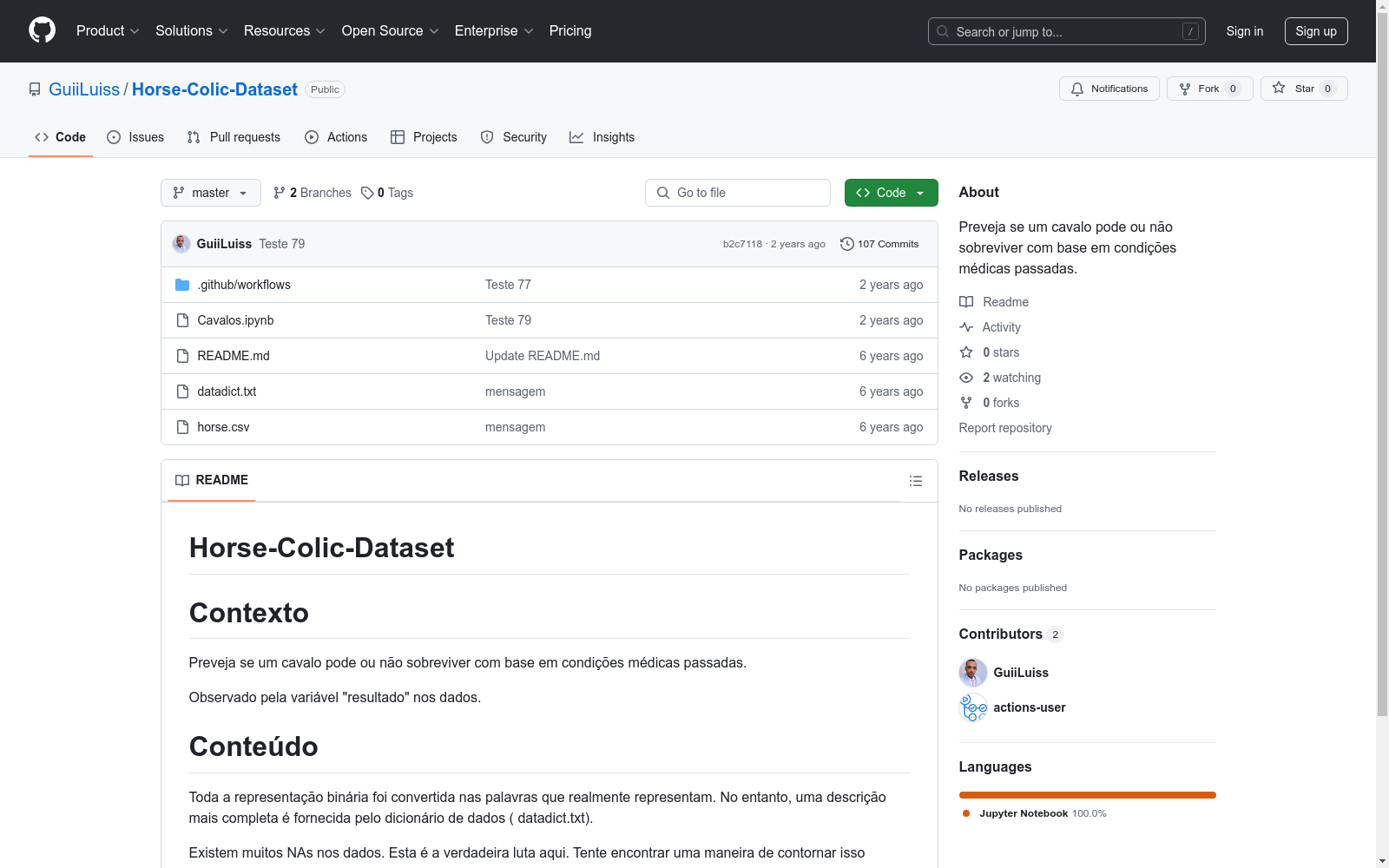Screen dimensions: 1389x868
Task: Click the star icon beside 0 stars
Action: click(966, 352)
